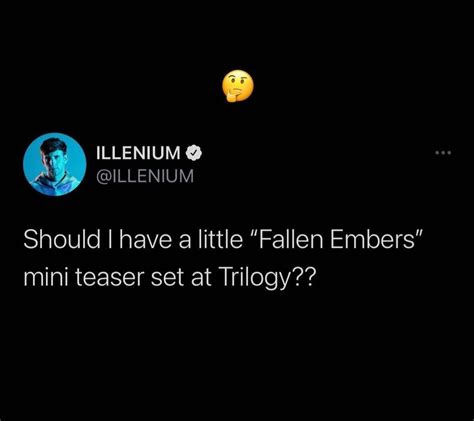Open ILLENIUM's round profile picture
The image size is (474, 421).
(x=55, y=164)
